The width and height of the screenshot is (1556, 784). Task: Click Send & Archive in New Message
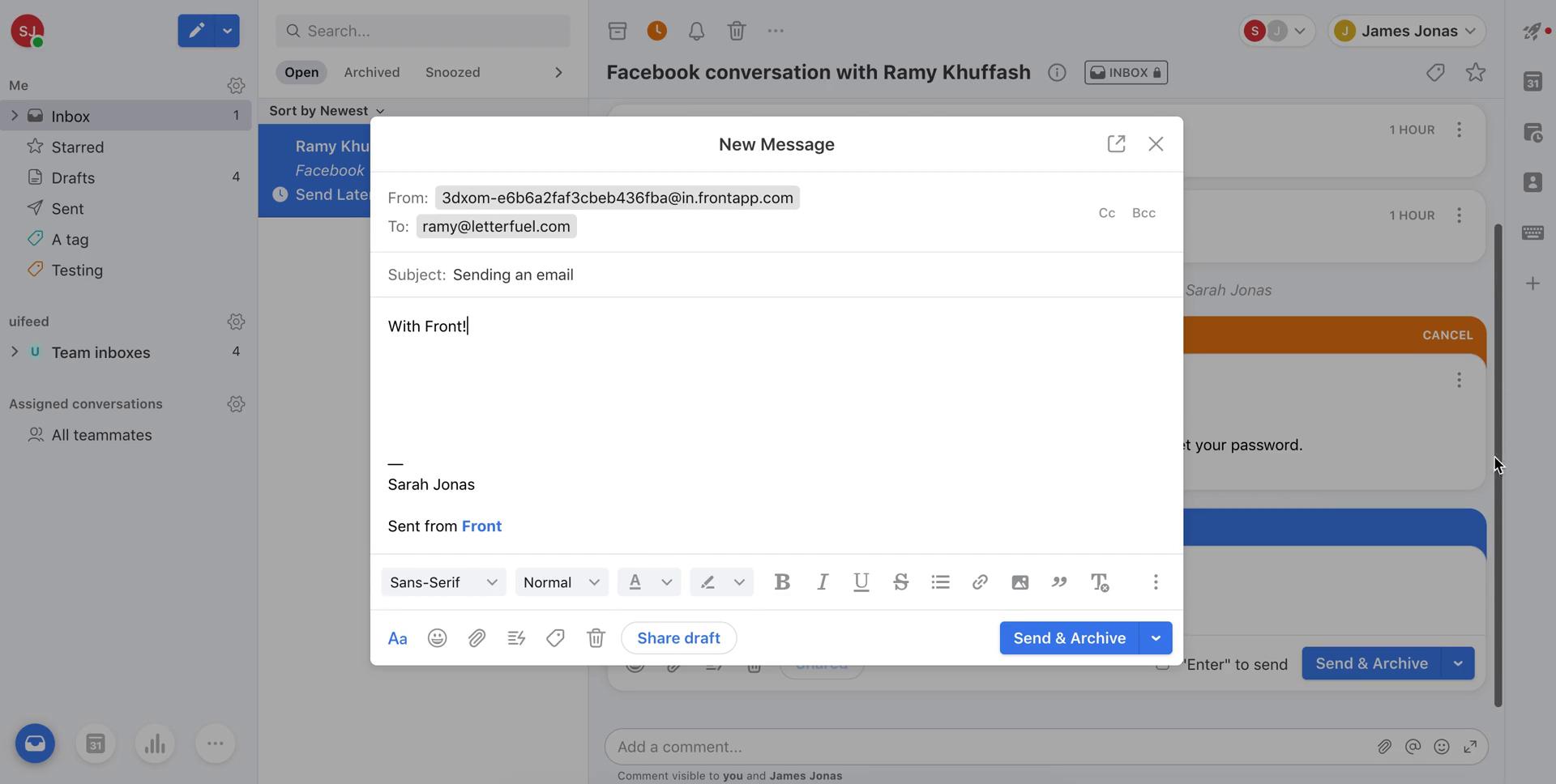coord(1069,638)
